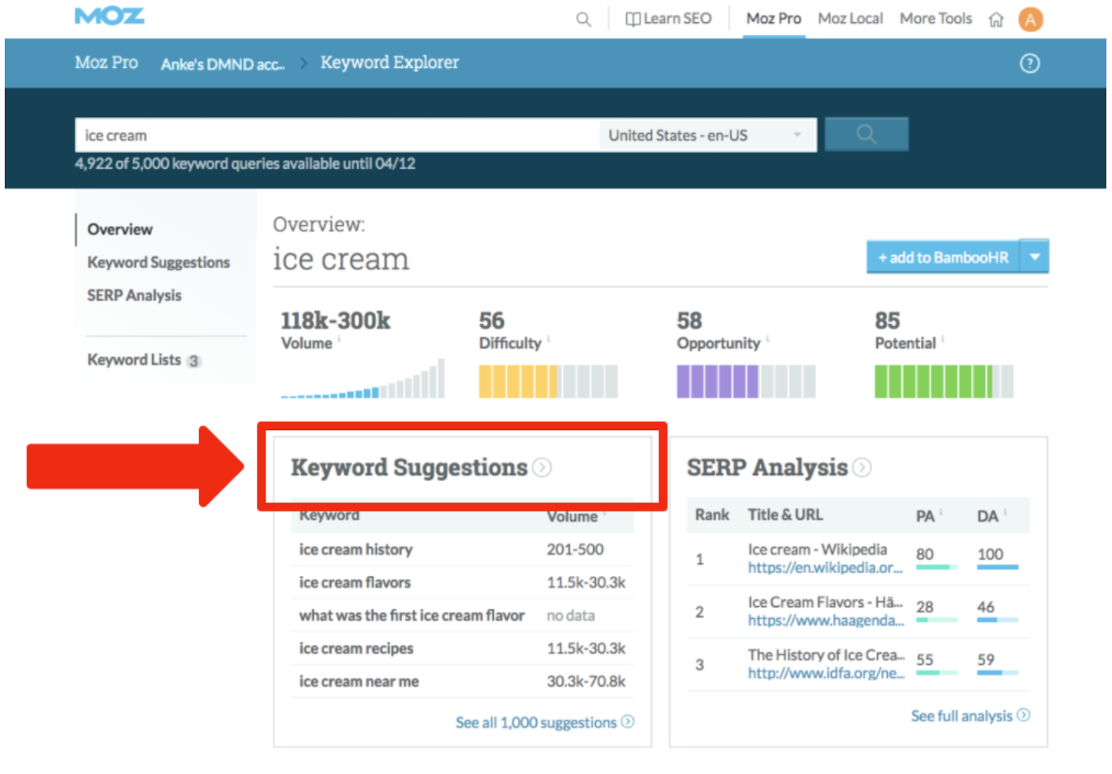Select Keyword Suggestions in the sidebar
Screen dimensions: 1112x774
pos(158,262)
